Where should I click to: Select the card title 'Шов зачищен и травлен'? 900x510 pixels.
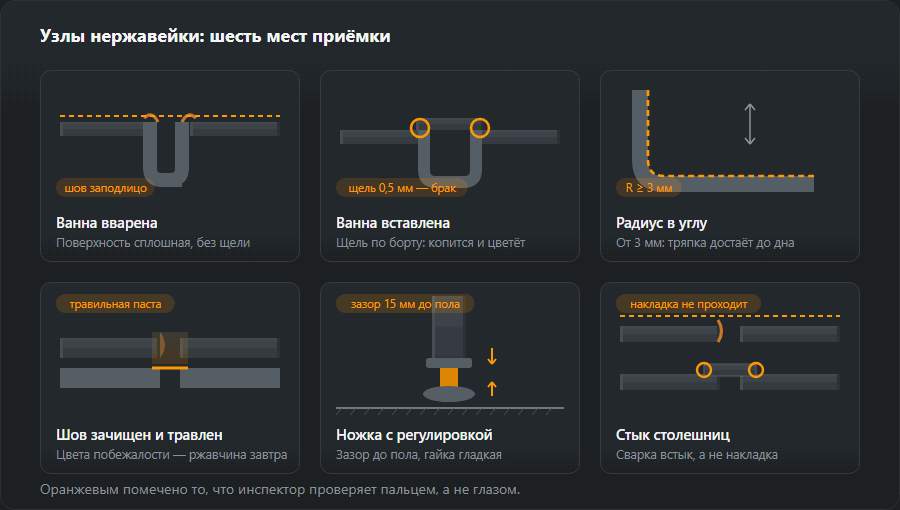[139, 435]
